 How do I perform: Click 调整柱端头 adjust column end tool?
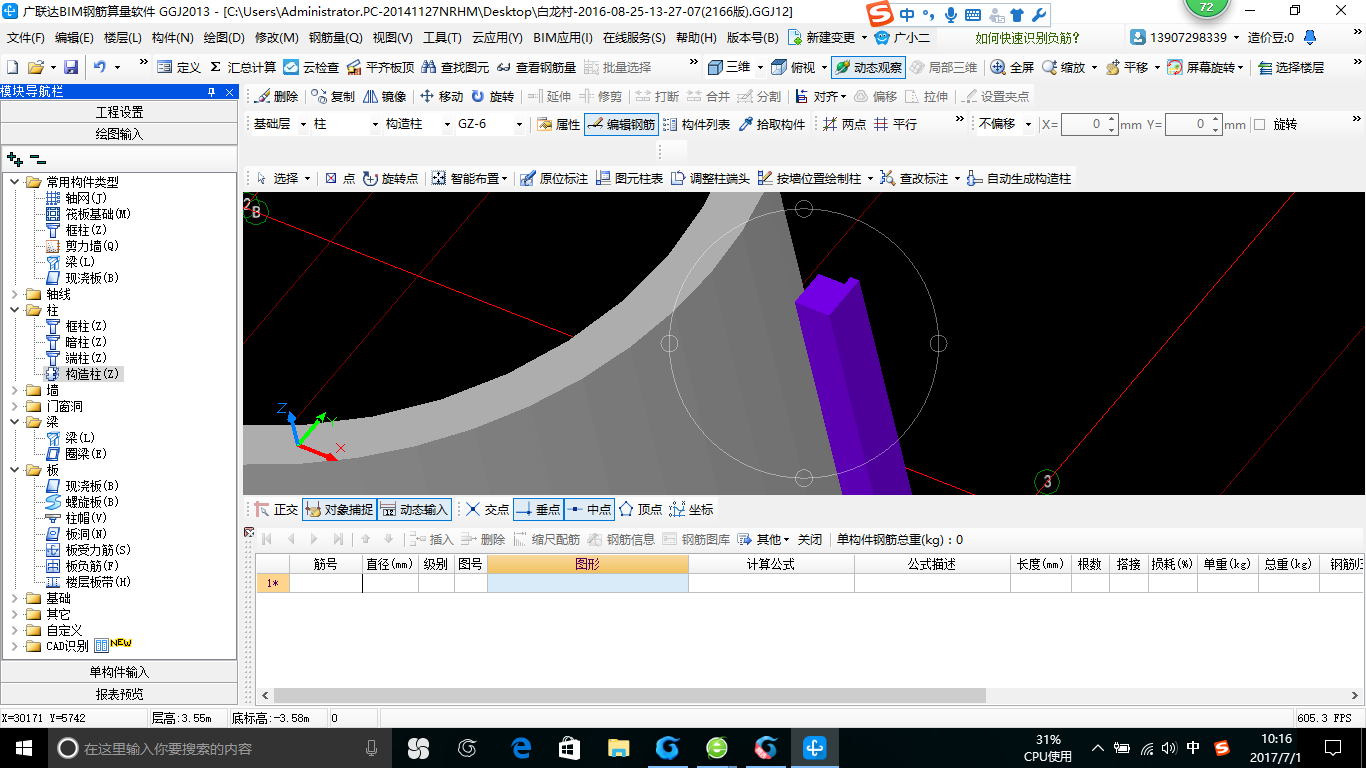coord(710,178)
